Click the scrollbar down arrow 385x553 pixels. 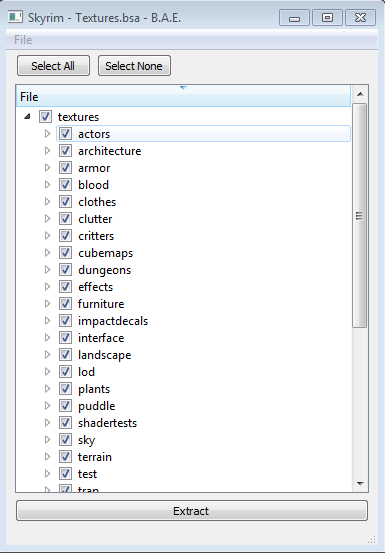point(360,484)
